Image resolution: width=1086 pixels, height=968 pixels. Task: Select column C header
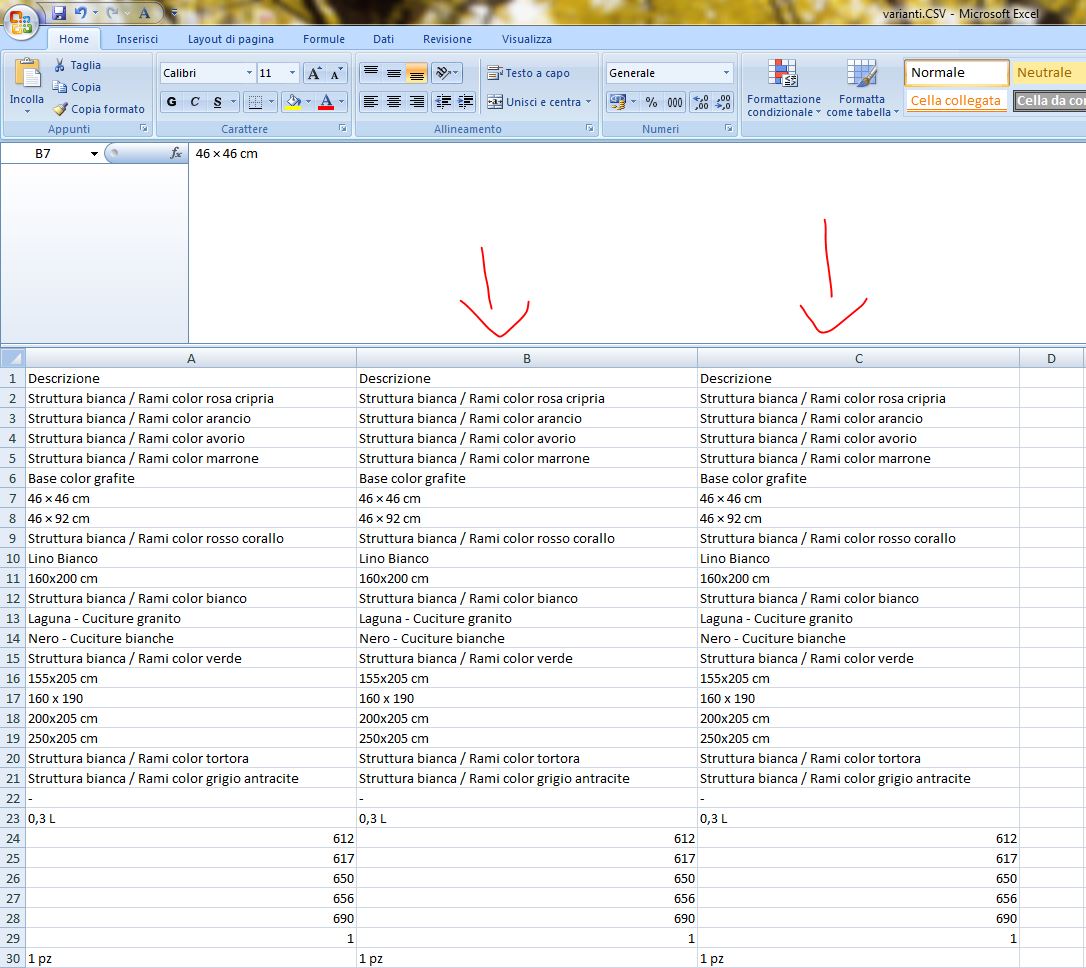click(859, 359)
